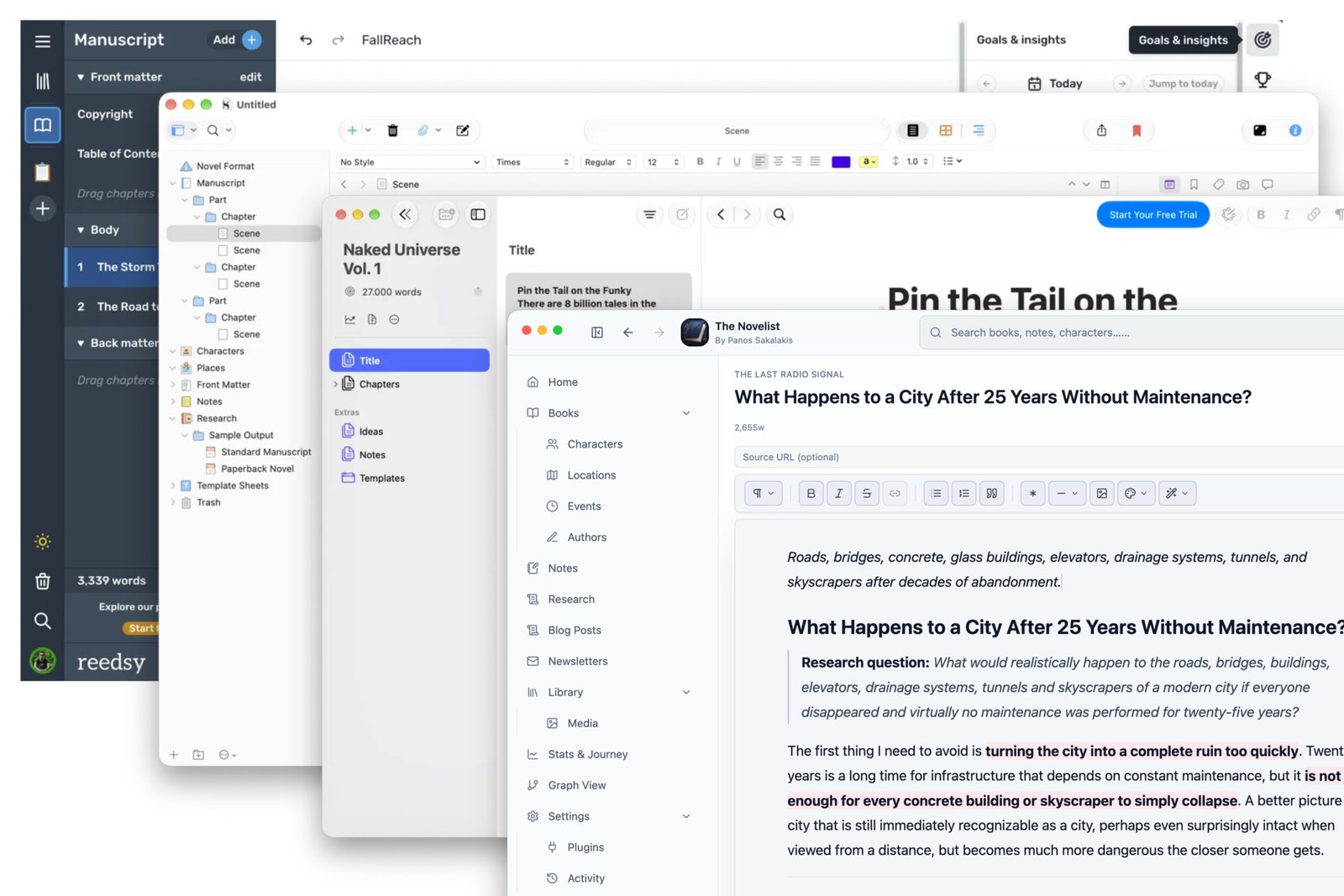The width and height of the screenshot is (1344, 896).
Task: Open the No Style dropdown in Scrivener
Action: (x=410, y=162)
